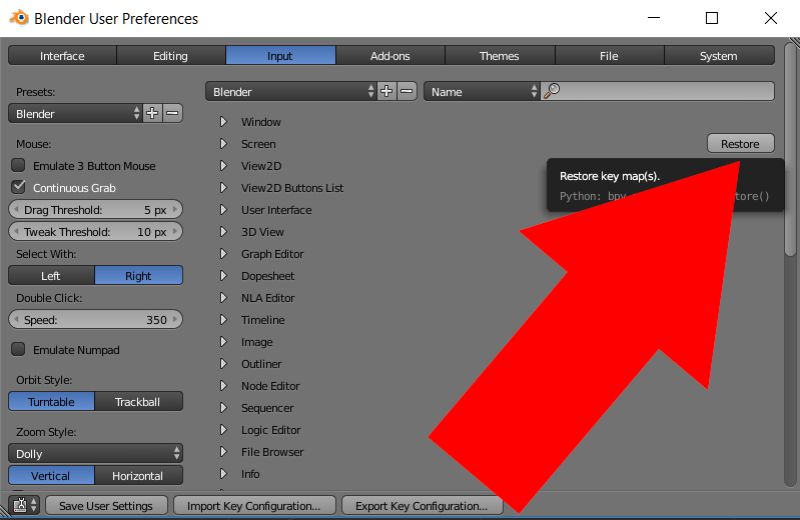Screen dimensions: 800x520
Task: Enable Emulate 3 Button Mouse
Action: [18, 165]
